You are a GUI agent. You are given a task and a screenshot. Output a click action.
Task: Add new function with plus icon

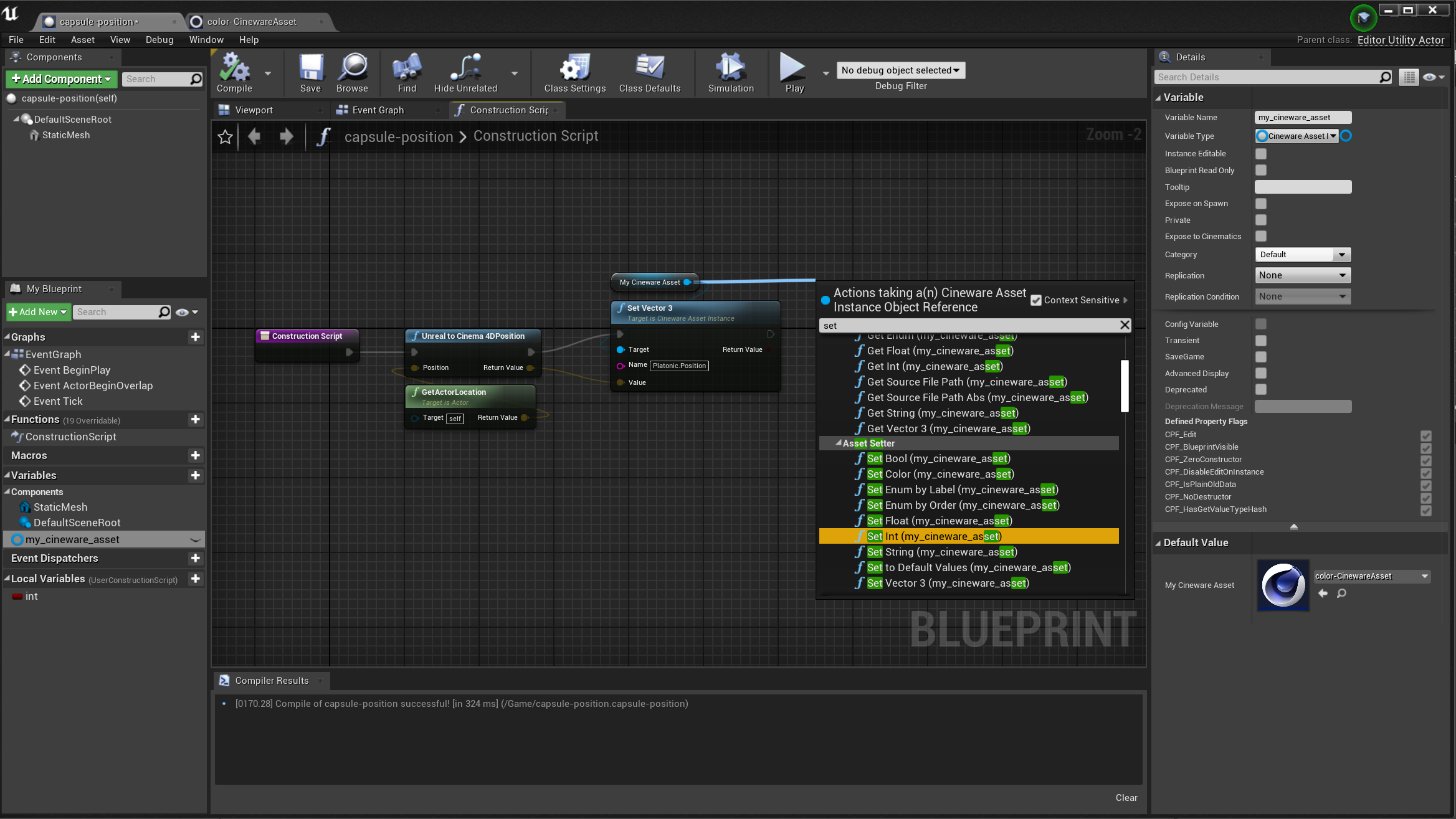click(195, 420)
